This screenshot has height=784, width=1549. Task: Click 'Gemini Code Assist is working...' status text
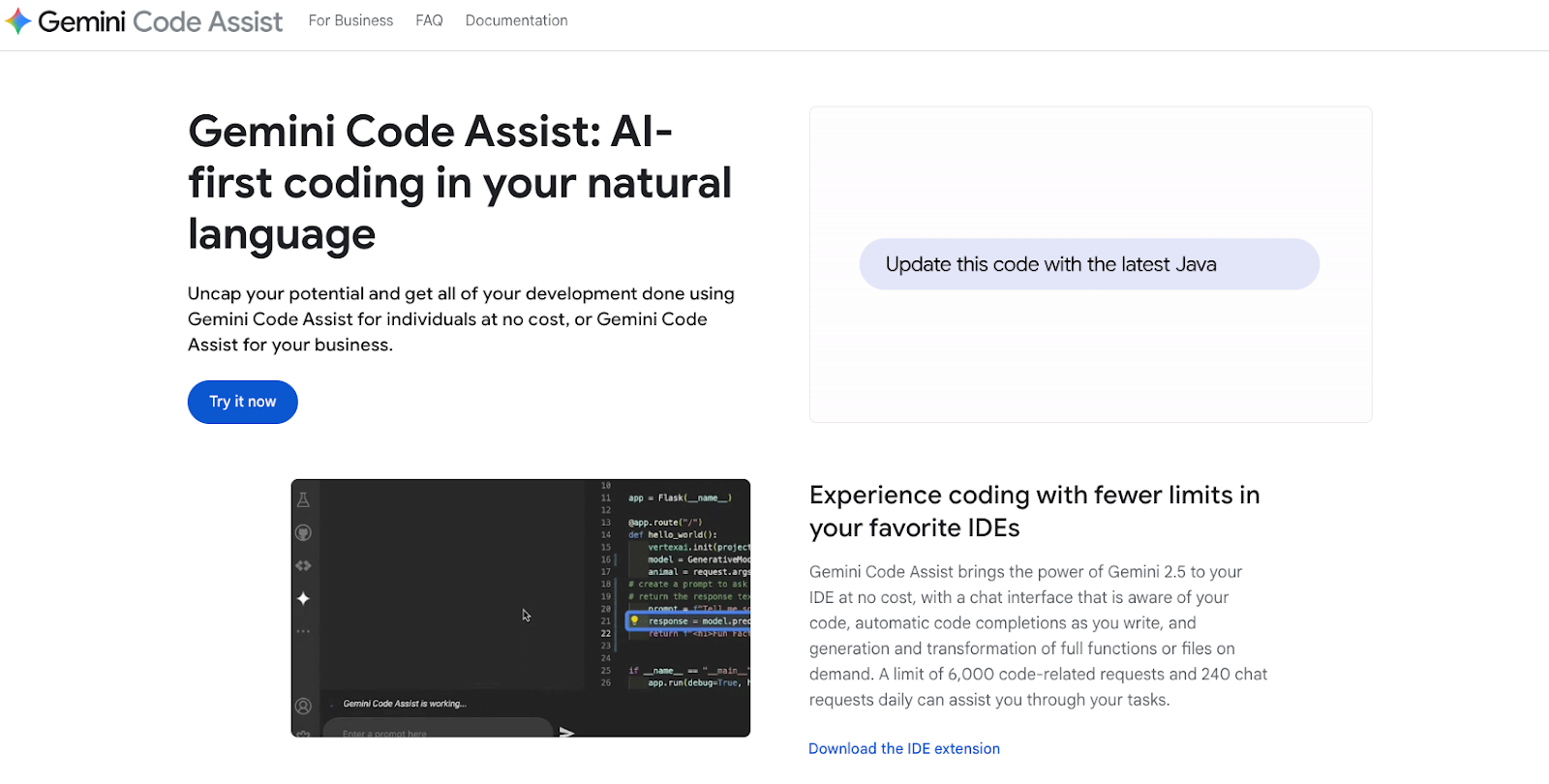click(405, 704)
